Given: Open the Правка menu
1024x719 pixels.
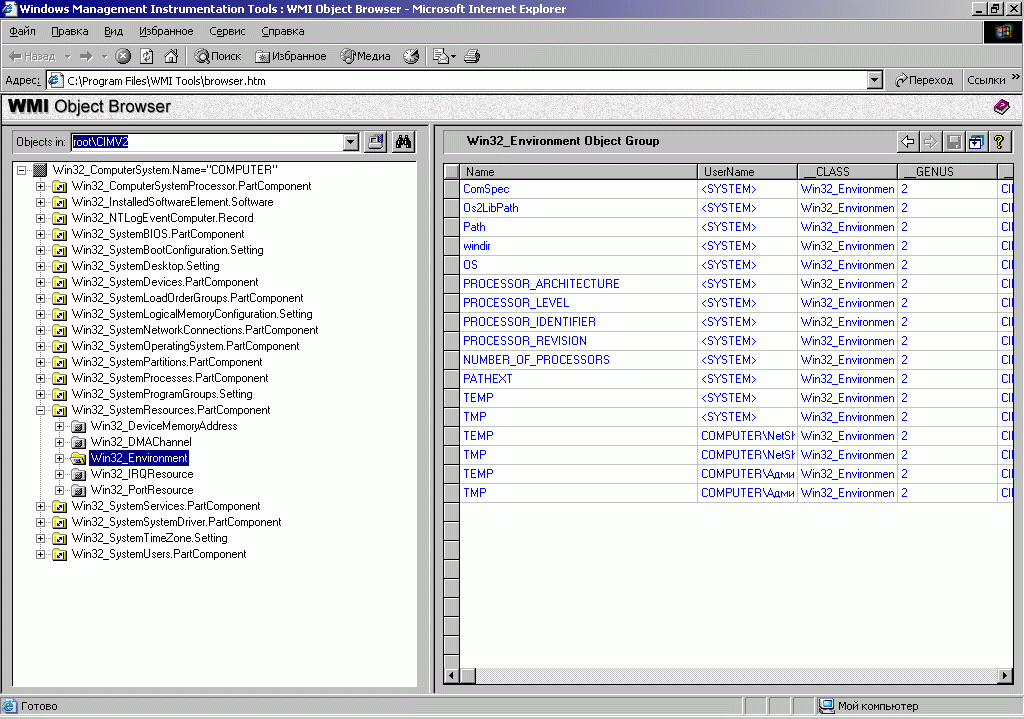Looking at the screenshot, I should point(69,31).
